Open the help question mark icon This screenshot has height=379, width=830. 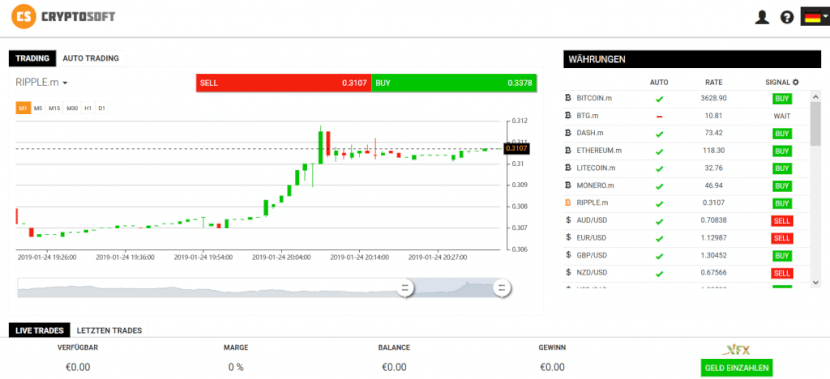pos(787,17)
